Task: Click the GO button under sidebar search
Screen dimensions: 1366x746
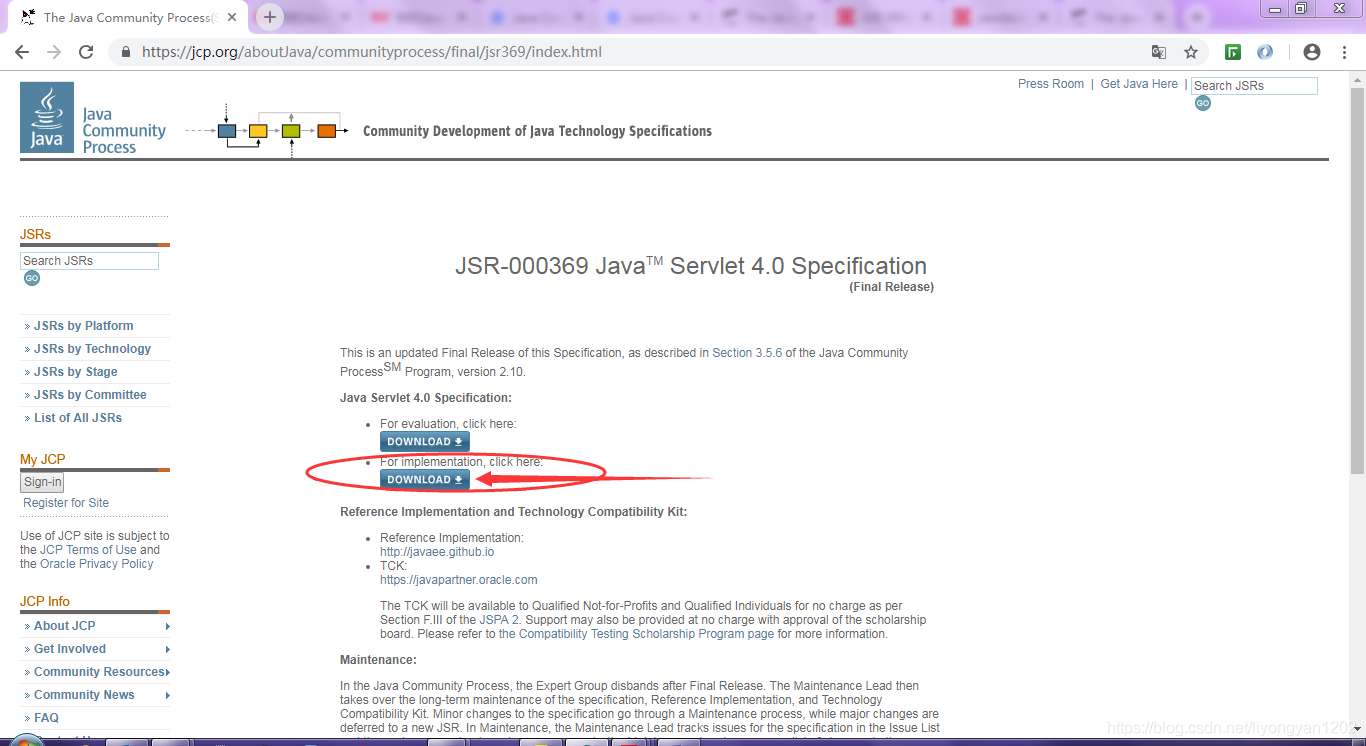Action: (x=32, y=278)
